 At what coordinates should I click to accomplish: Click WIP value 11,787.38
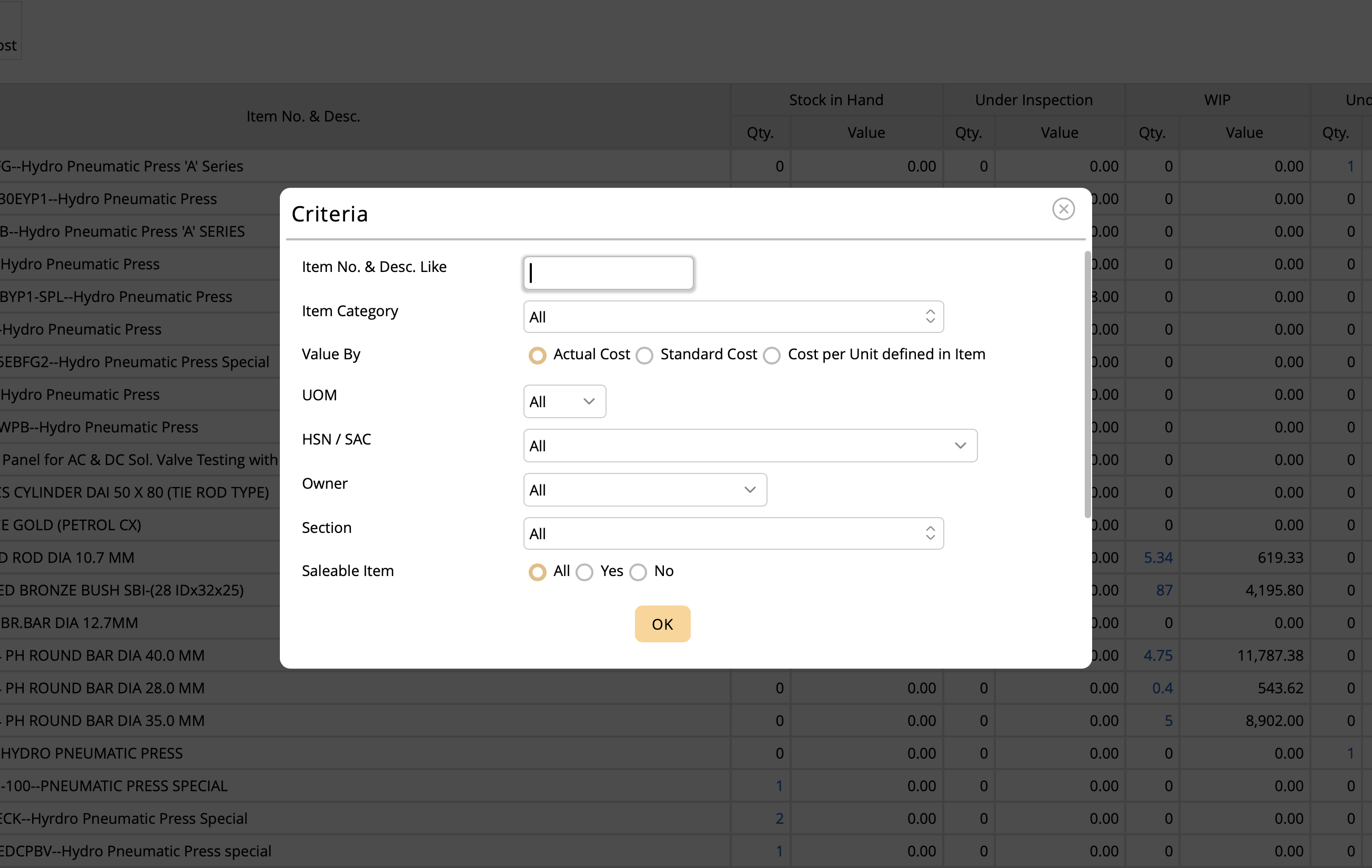click(1270, 655)
